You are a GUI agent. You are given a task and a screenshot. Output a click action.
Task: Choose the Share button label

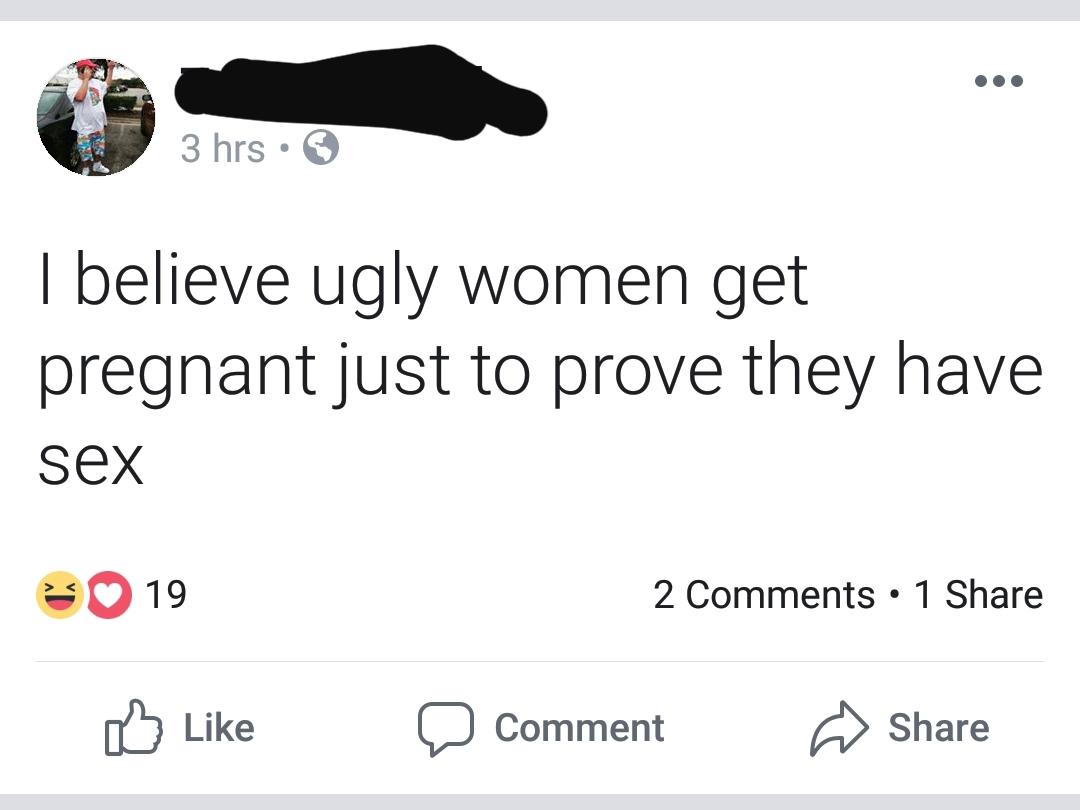click(x=939, y=728)
